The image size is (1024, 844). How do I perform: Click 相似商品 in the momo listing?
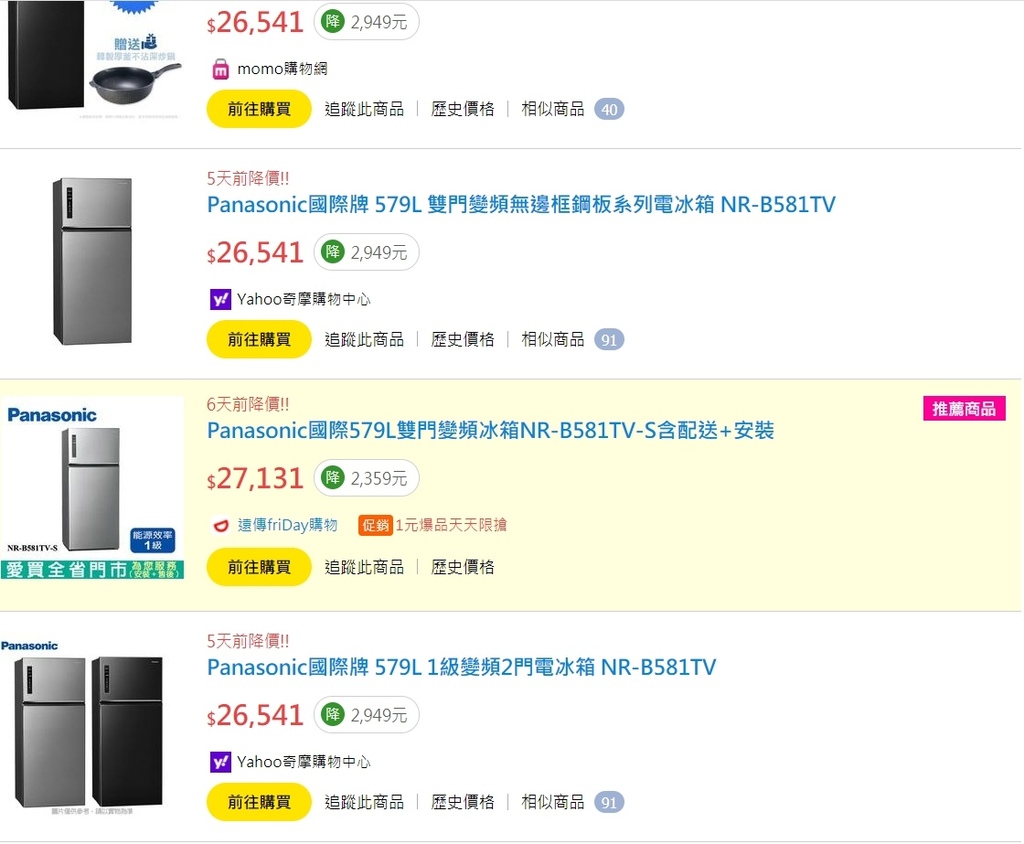tap(552, 109)
